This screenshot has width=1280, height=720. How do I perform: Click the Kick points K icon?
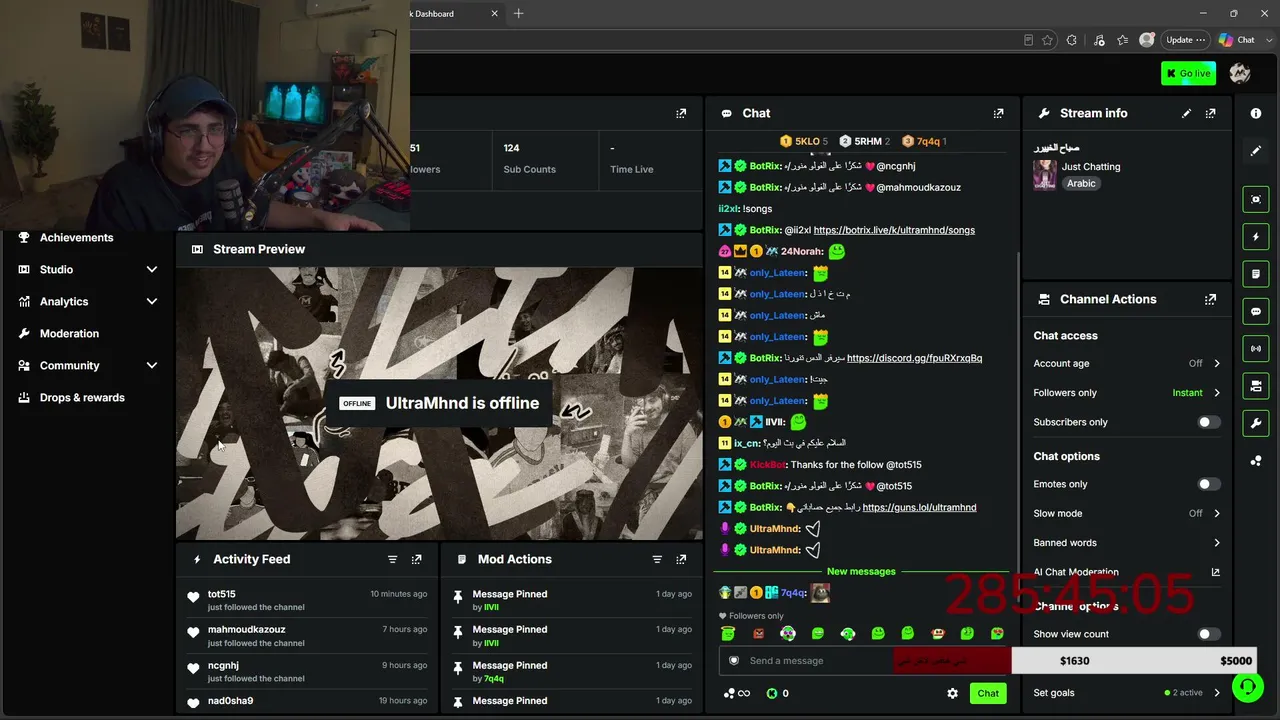[x=772, y=693]
